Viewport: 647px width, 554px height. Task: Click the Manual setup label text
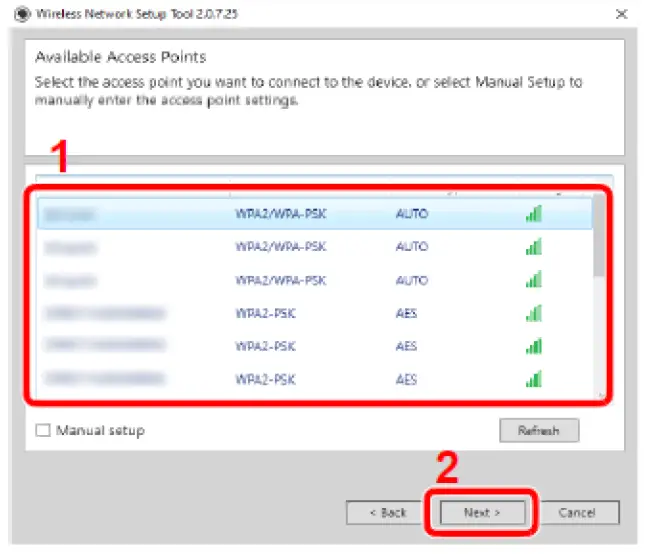100,431
